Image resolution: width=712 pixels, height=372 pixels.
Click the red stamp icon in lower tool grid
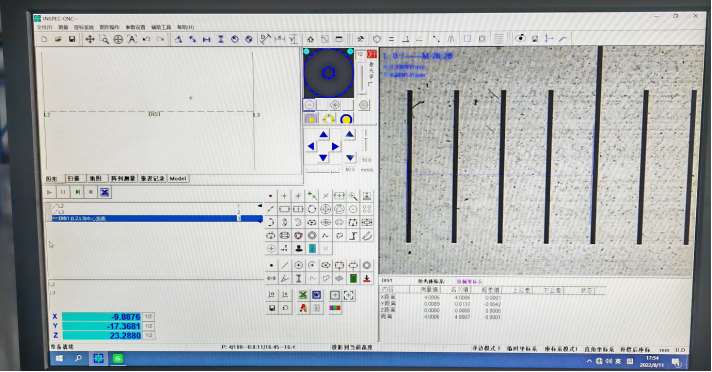point(367,278)
